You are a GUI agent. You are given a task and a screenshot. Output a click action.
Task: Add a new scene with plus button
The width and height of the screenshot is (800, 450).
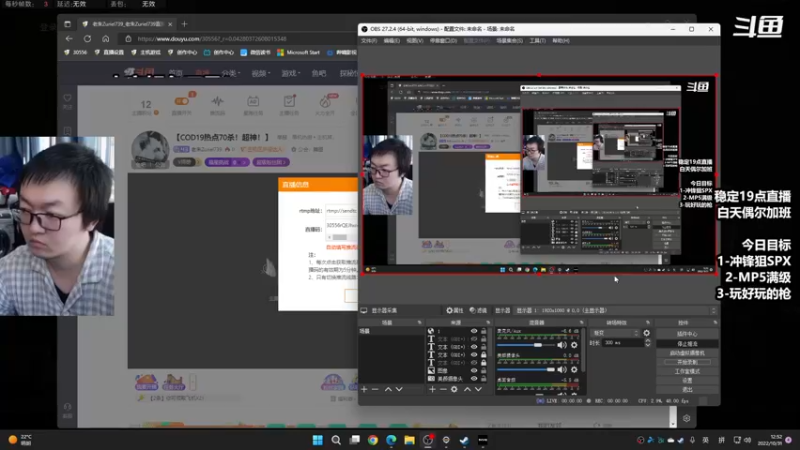[364, 389]
